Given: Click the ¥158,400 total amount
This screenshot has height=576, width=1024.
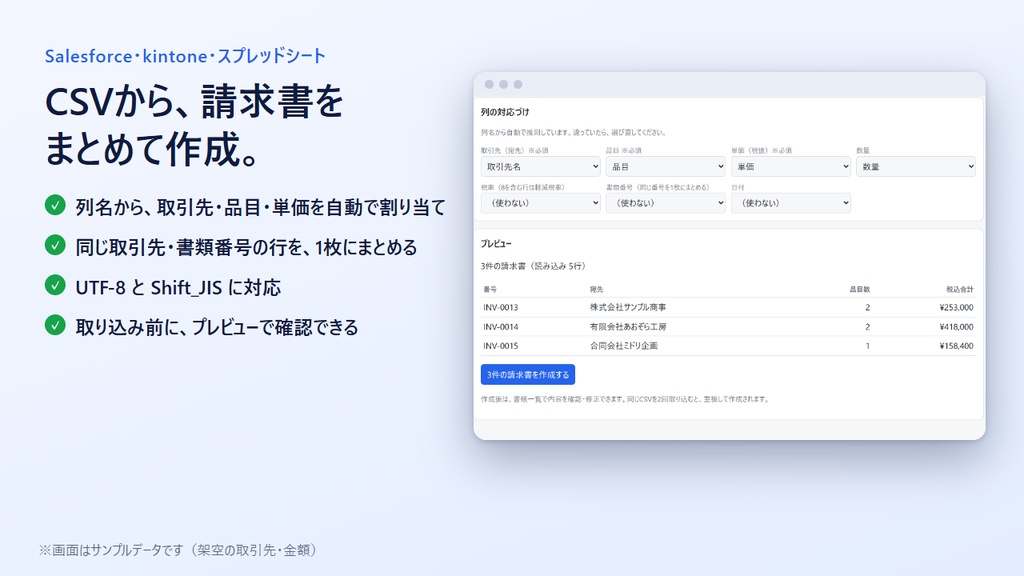Looking at the screenshot, I should [956, 346].
